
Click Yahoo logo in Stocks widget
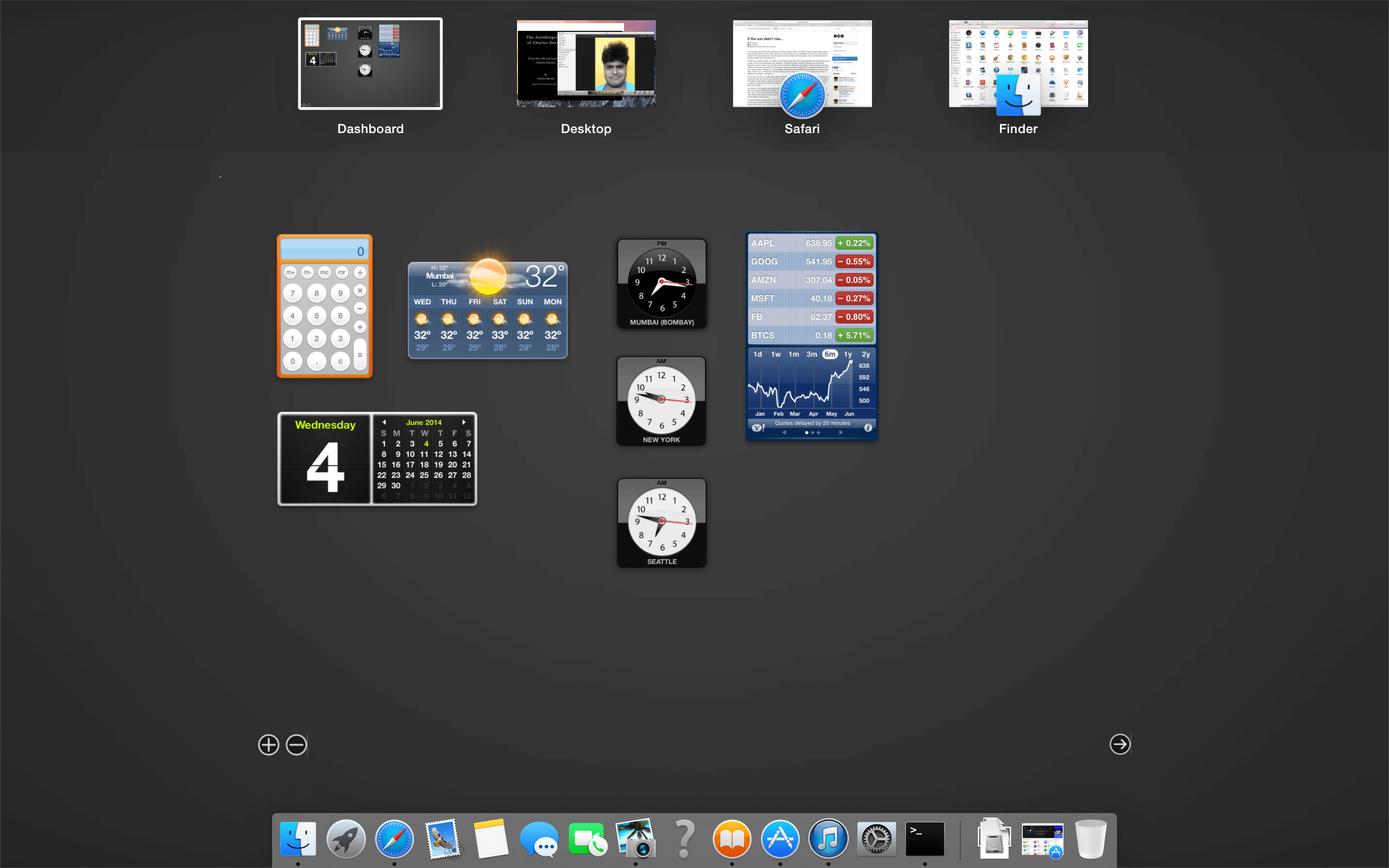point(758,428)
